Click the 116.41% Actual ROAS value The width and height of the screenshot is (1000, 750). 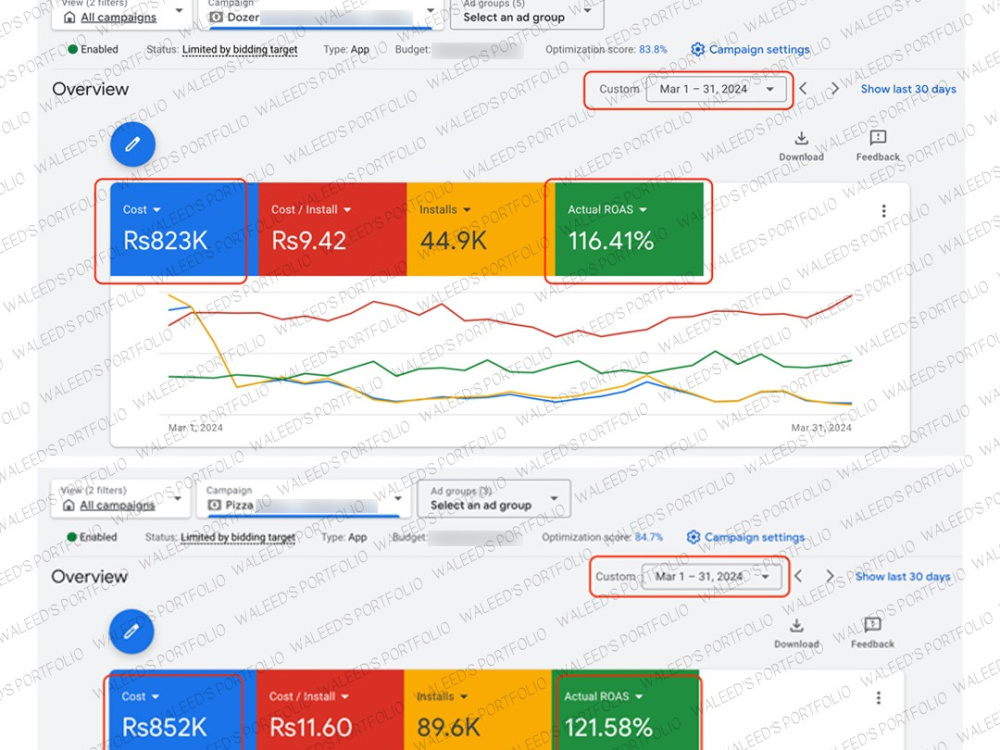pyautogui.click(x=611, y=241)
